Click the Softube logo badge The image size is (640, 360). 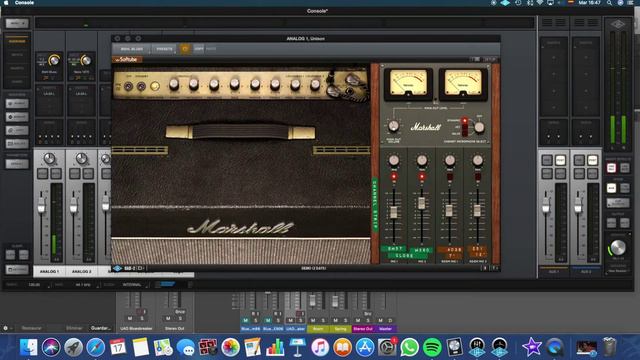click(x=127, y=60)
